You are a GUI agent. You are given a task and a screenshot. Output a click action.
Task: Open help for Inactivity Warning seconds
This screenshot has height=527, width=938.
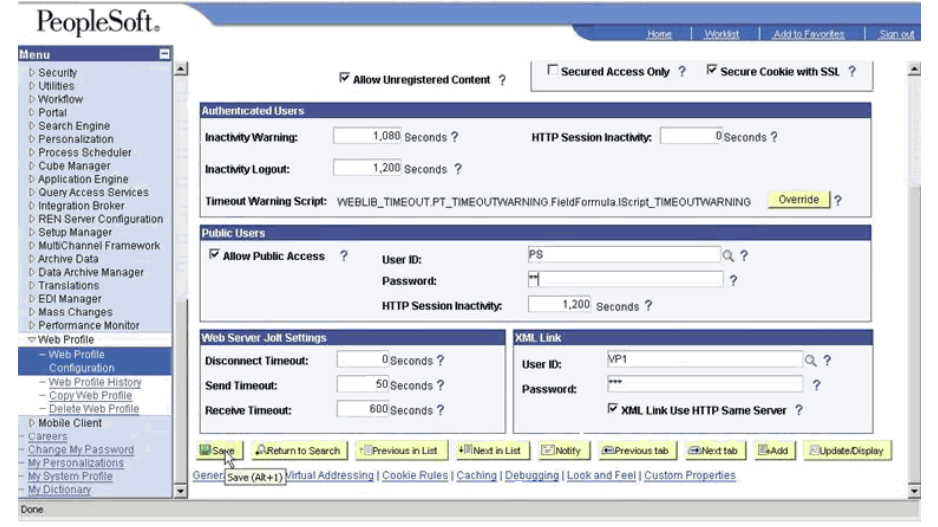tap(455, 137)
